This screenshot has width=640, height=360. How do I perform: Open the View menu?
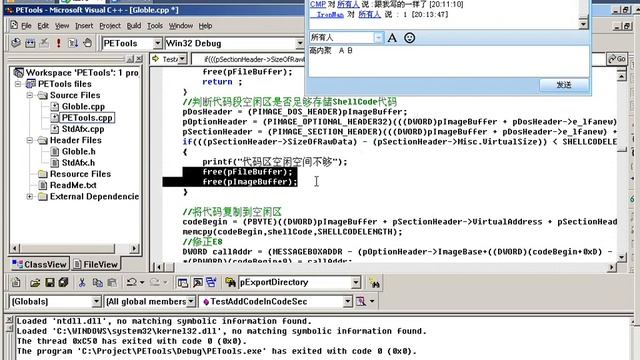tap(62, 26)
